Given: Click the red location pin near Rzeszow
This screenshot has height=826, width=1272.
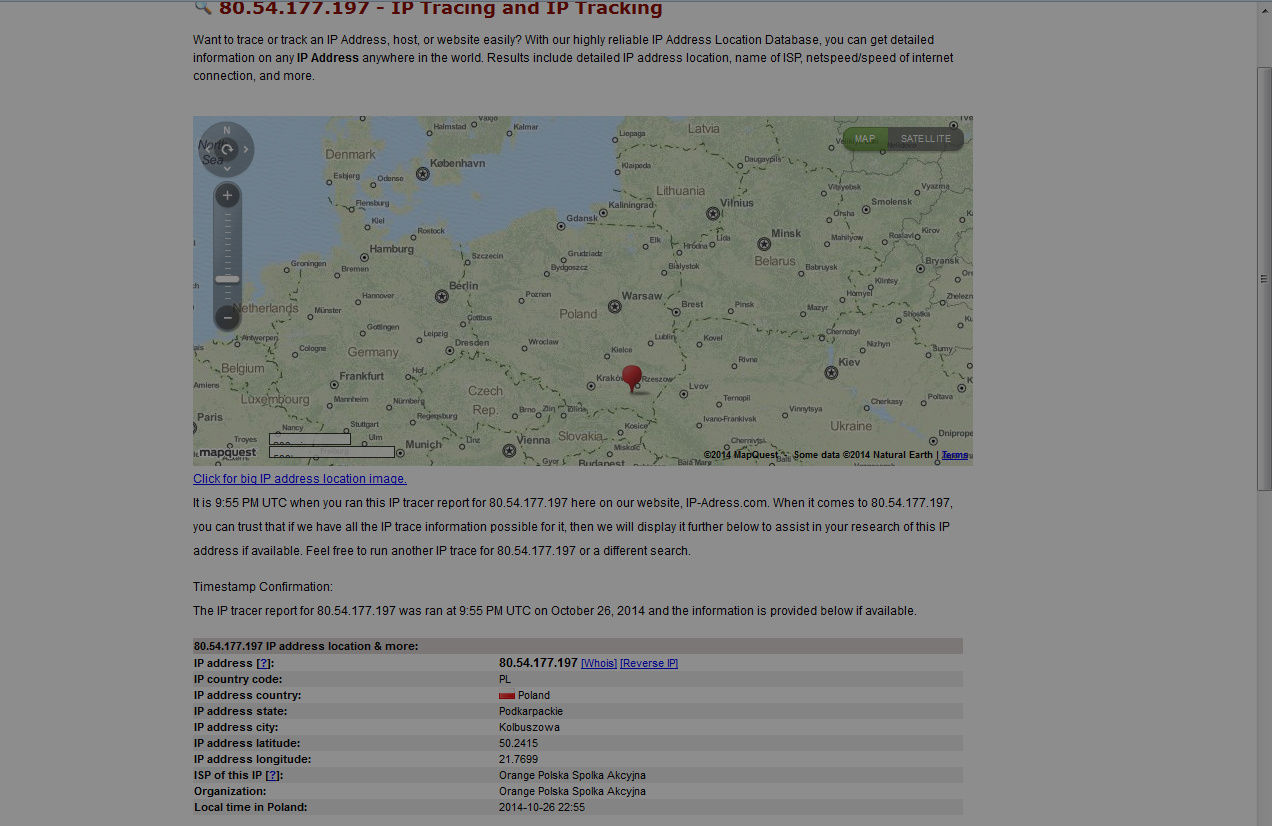Looking at the screenshot, I should tap(631, 378).
